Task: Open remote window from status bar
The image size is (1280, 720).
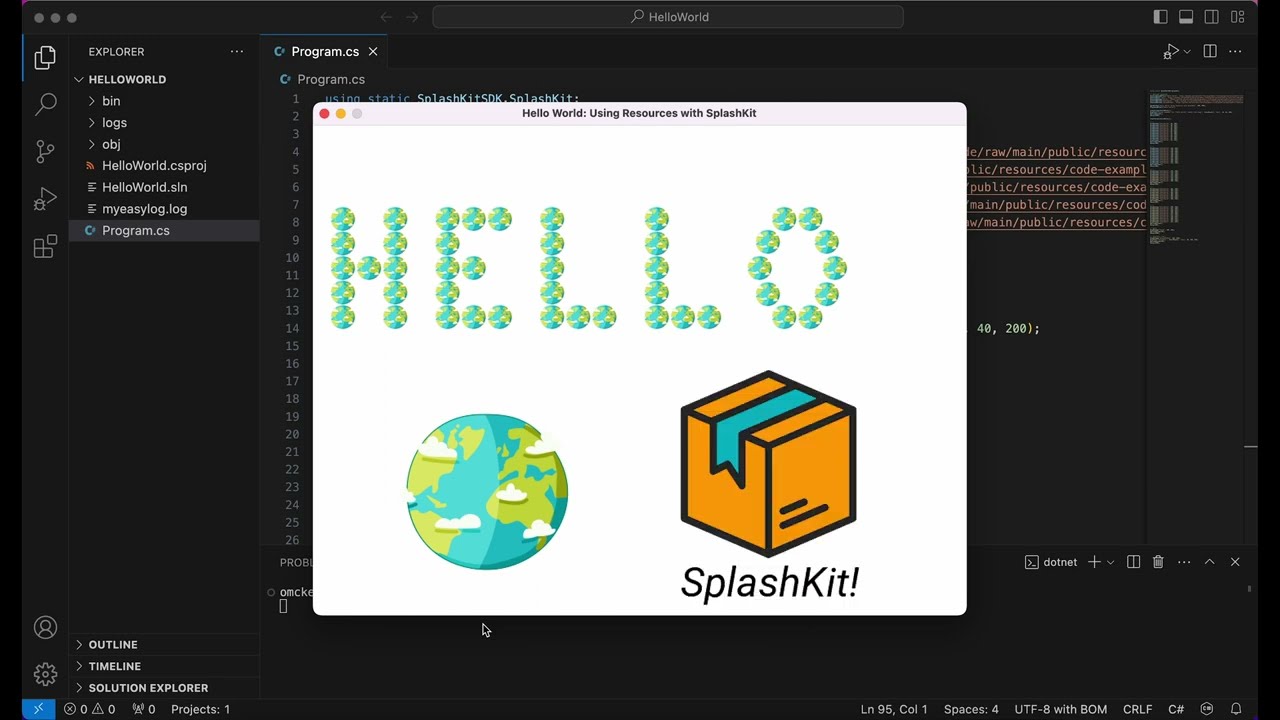Action: click(x=38, y=709)
